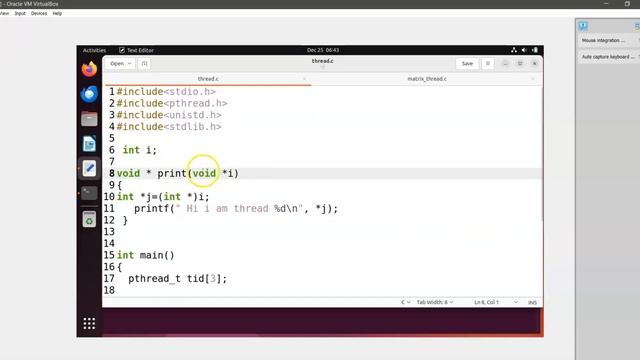This screenshot has height=360, width=640.
Task: Close the thread.c tab
Action: pos(304,79)
